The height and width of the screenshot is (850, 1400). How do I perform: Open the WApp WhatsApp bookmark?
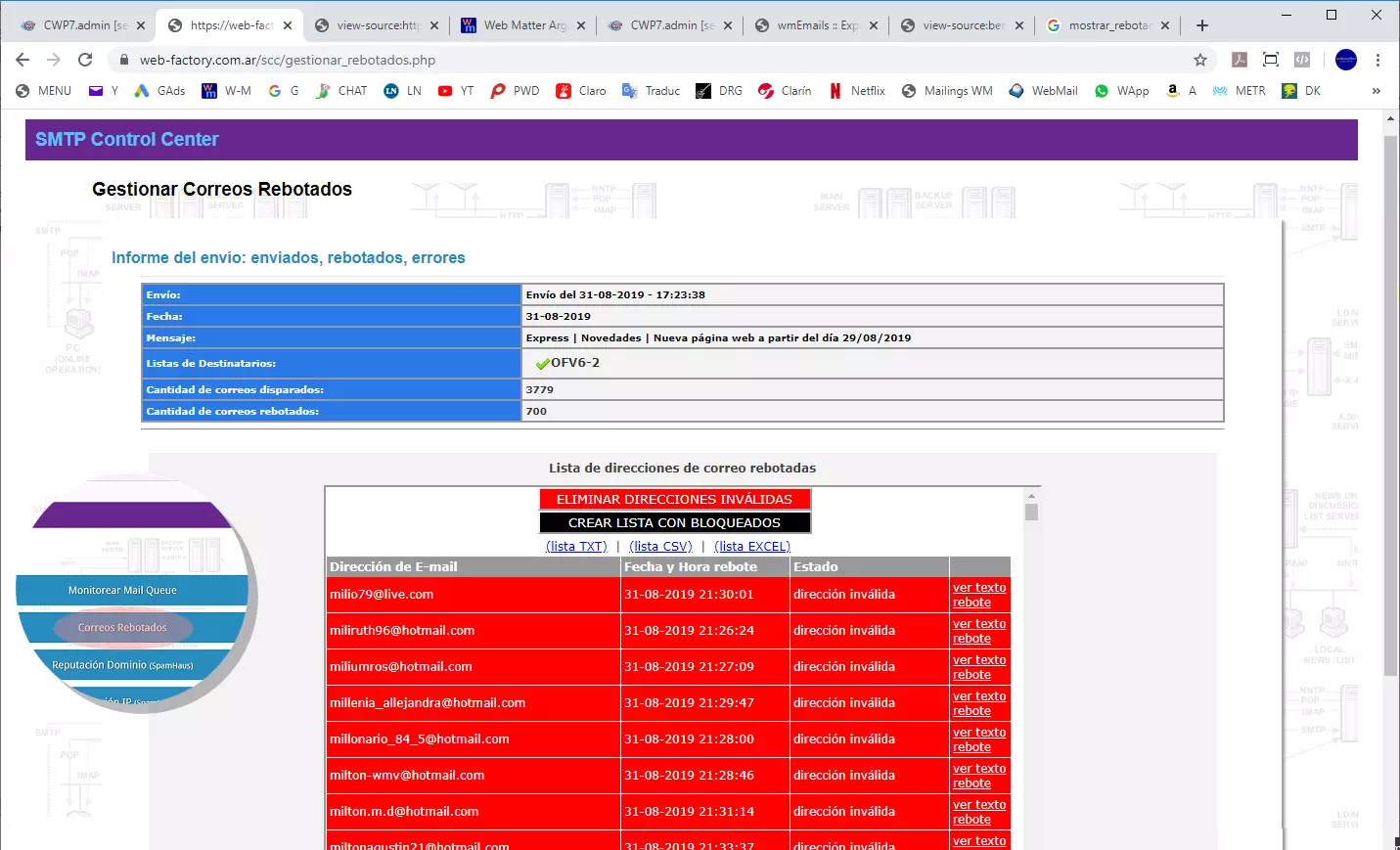[1121, 91]
